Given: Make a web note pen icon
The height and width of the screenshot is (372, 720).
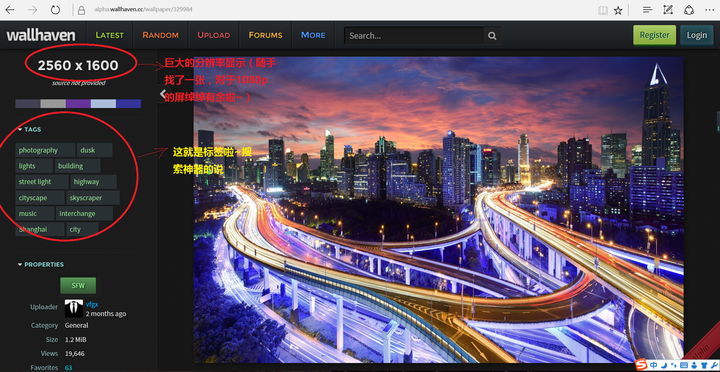Looking at the screenshot, I should click(668, 10).
